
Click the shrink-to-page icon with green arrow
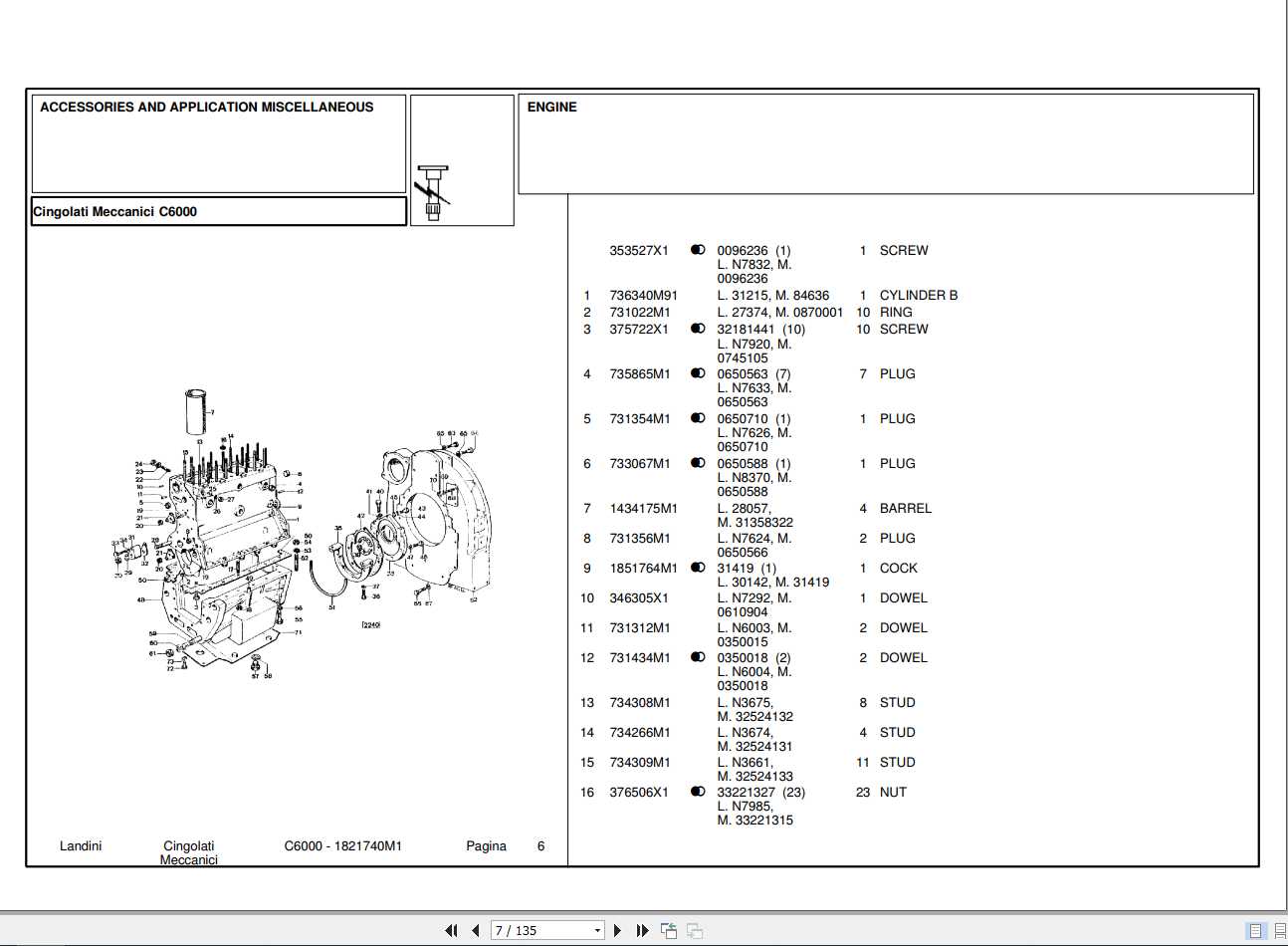pyautogui.click(x=668, y=929)
